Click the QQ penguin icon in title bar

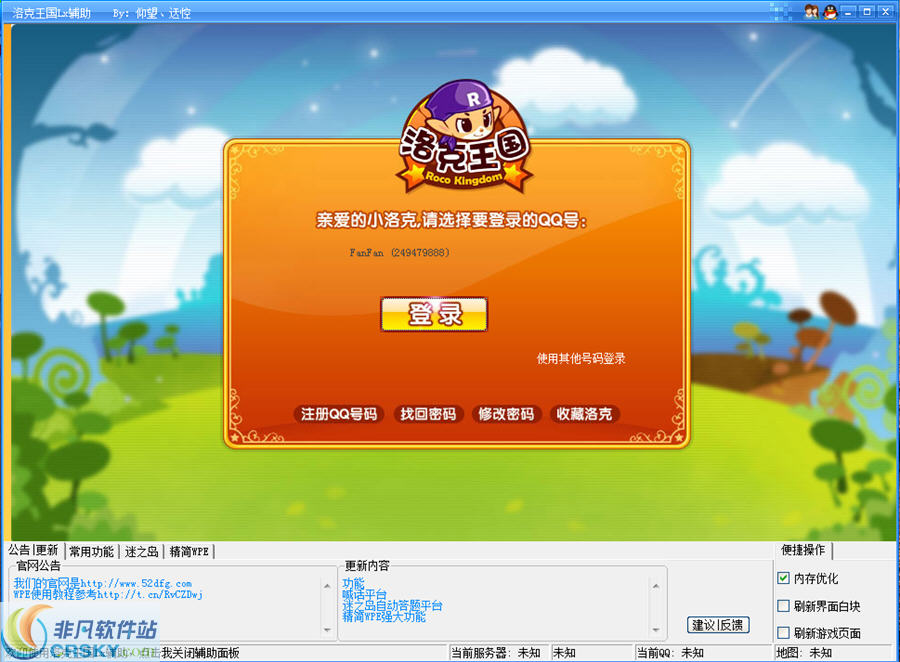830,11
